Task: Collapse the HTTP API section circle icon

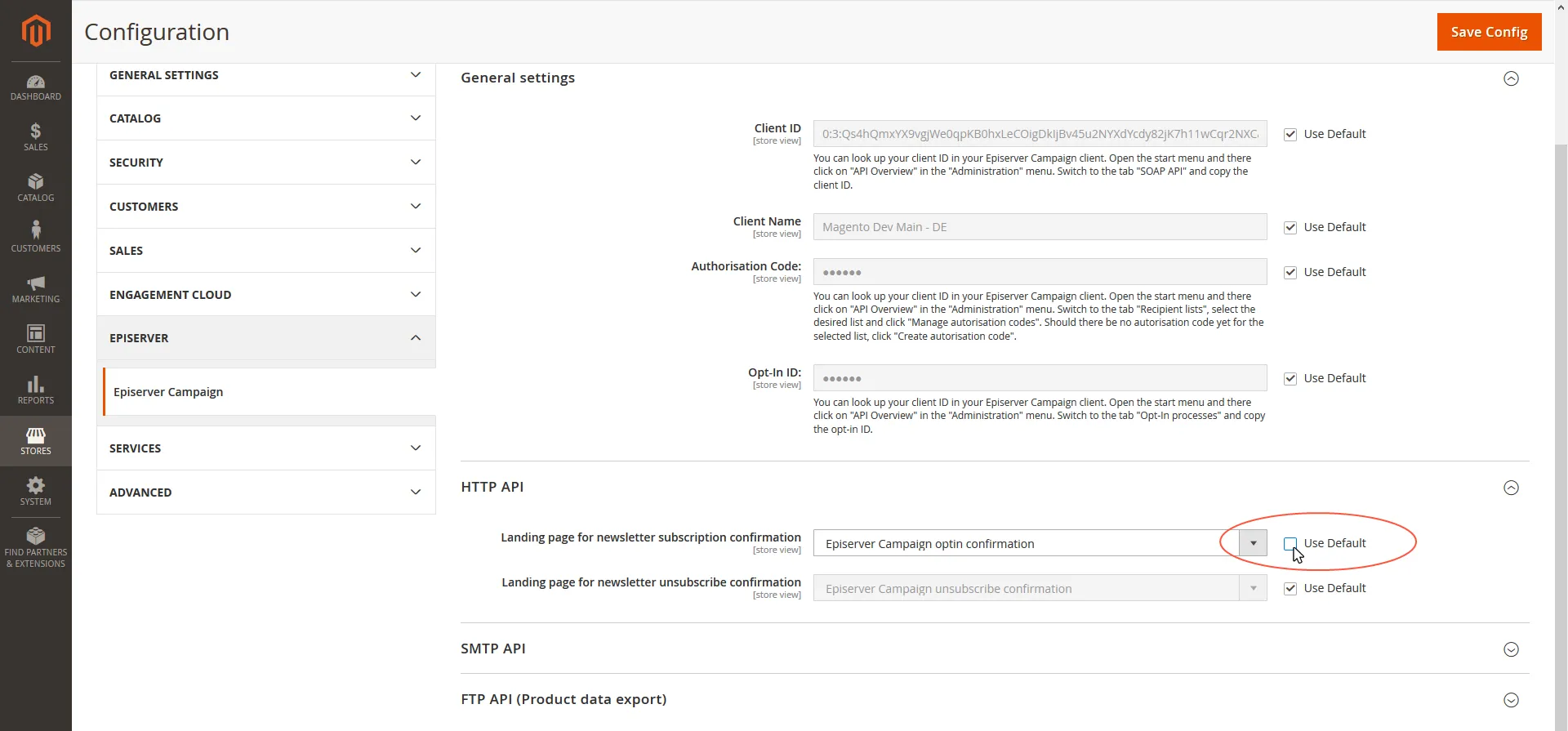Action: (x=1512, y=488)
